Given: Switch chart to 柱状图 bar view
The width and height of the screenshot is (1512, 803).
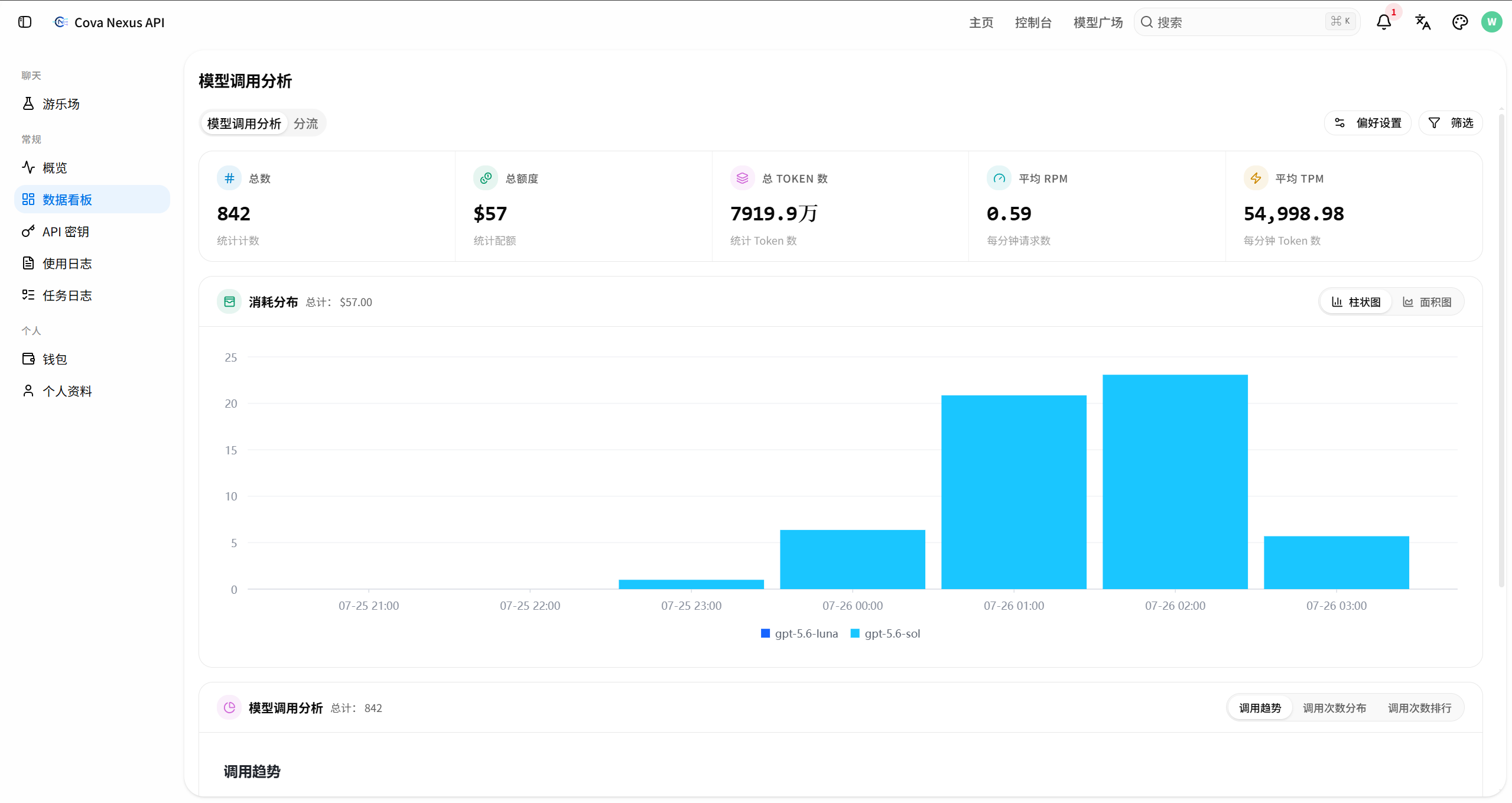Looking at the screenshot, I should (x=1356, y=302).
